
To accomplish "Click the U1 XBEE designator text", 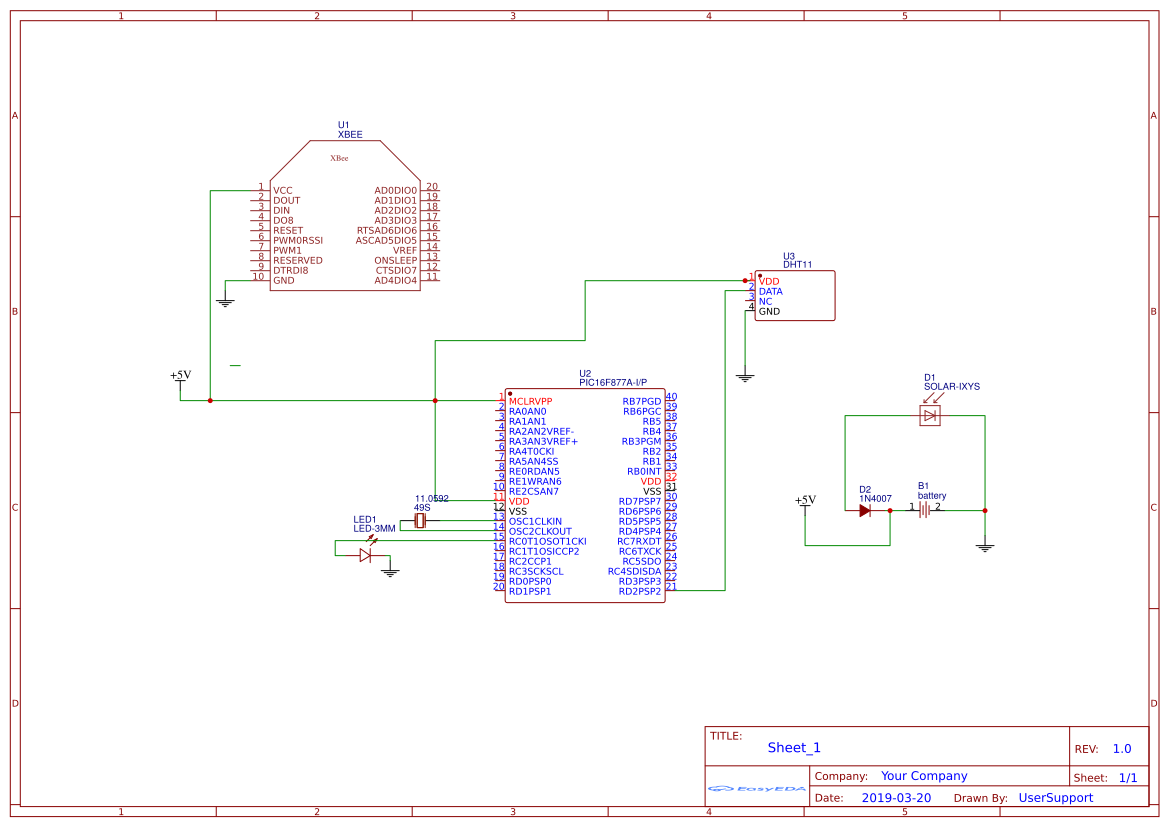I will point(350,131).
